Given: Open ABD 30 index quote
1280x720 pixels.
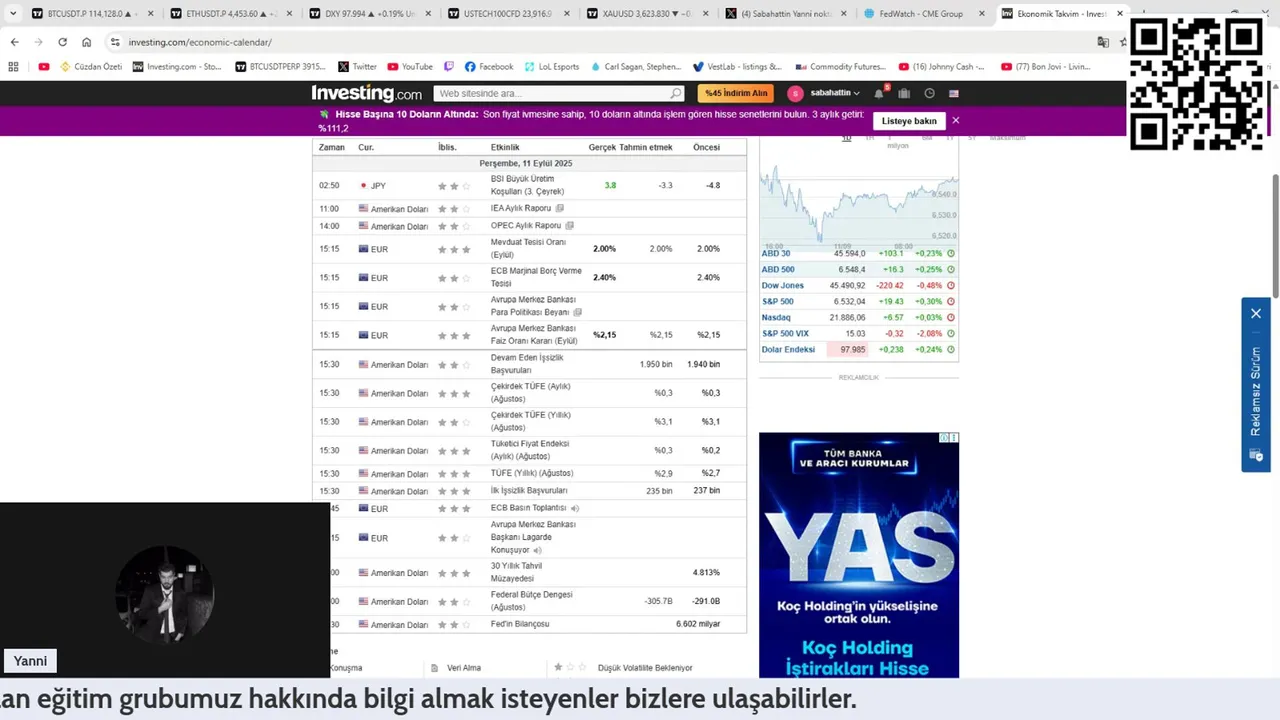Looking at the screenshot, I should (776, 253).
